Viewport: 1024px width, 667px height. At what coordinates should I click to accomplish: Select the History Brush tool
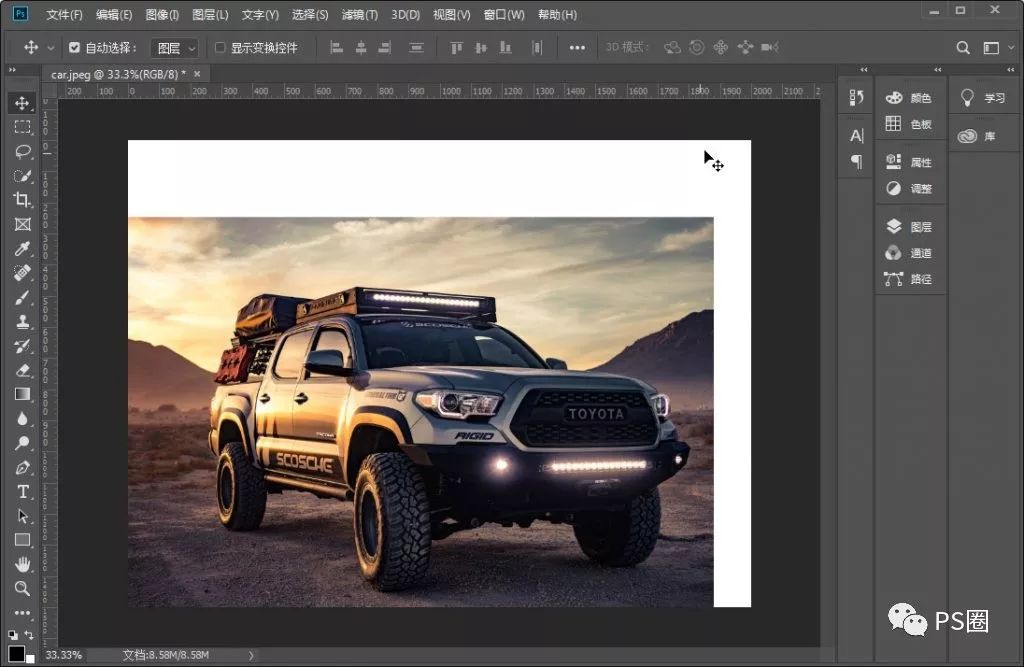(x=22, y=346)
